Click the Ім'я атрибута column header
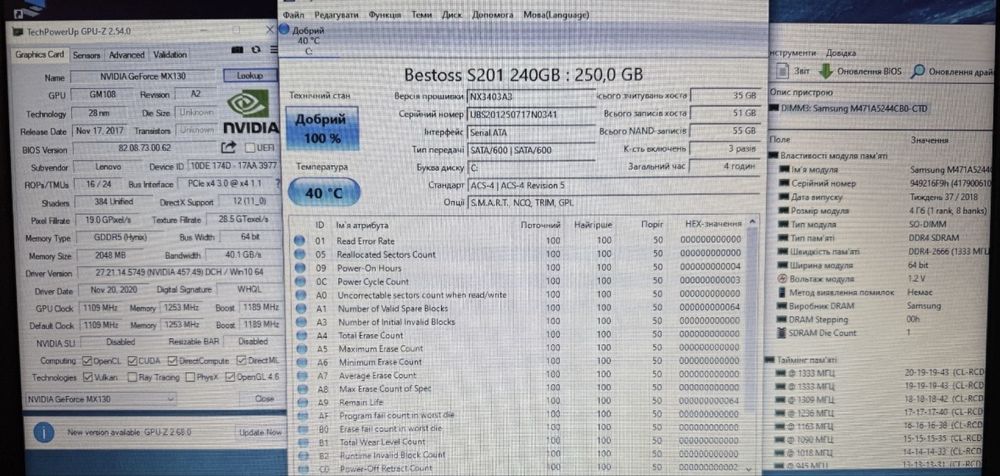The width and height of the screenshot is (1000, 476). point(362,225)
